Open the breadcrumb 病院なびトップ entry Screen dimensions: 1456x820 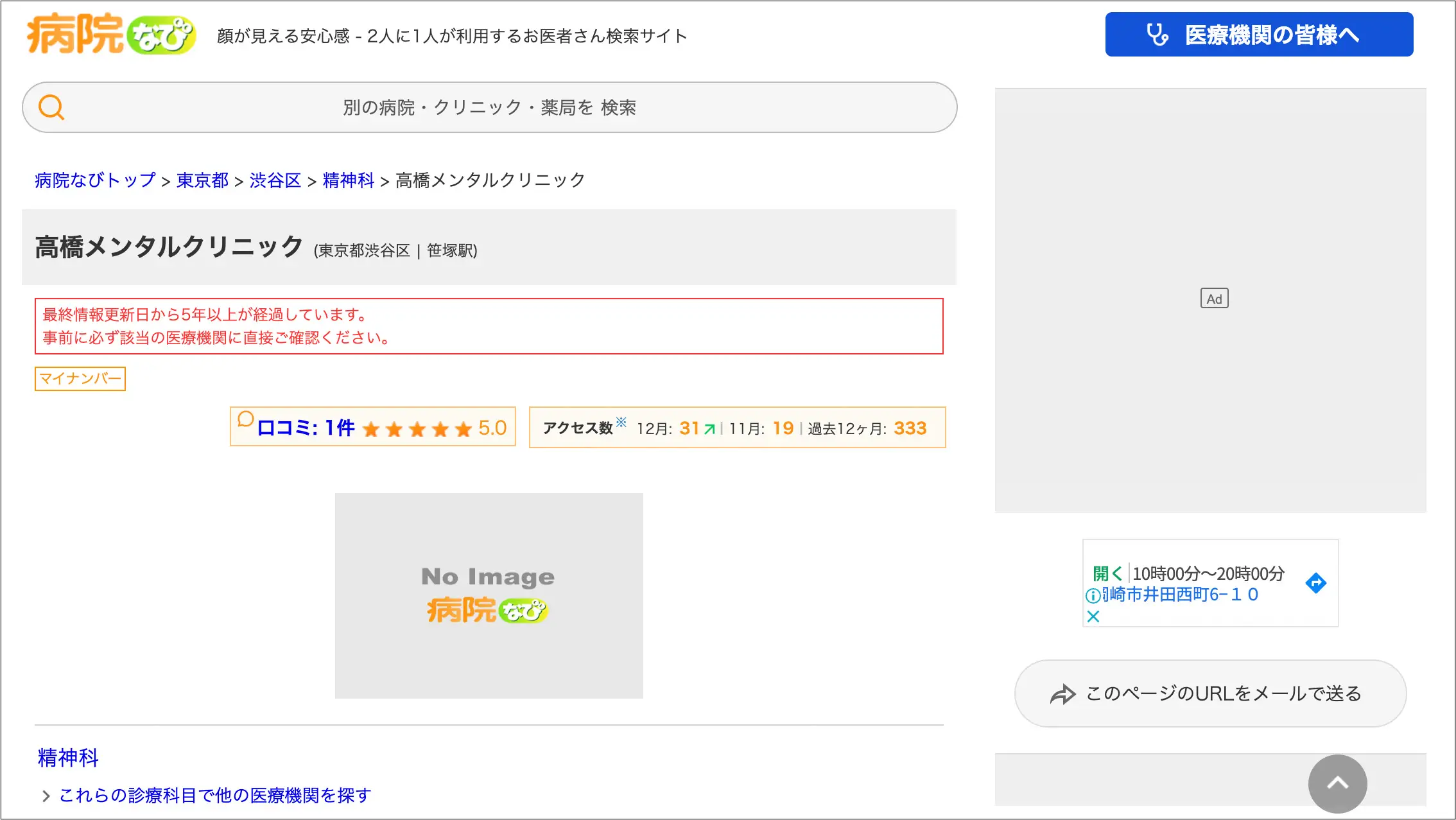[x=94, y=180]
